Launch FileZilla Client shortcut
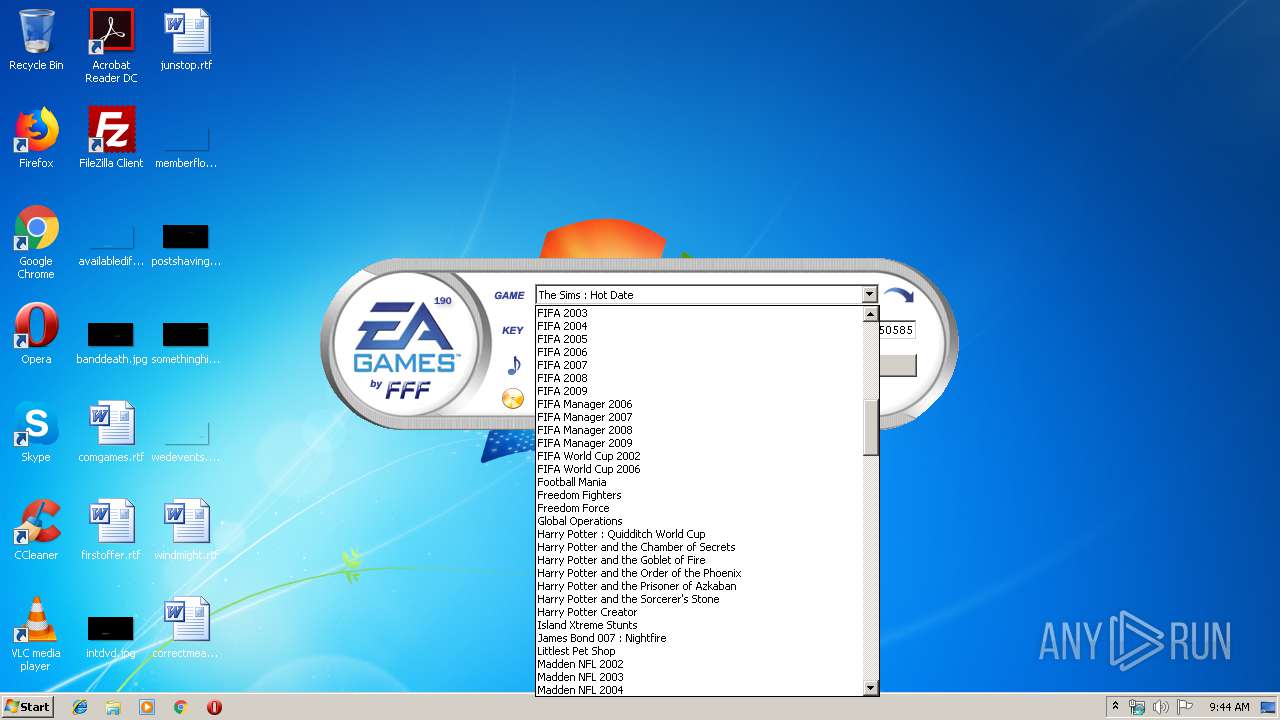This screenshot has height=720, width=1280. [x=111, y=138]
